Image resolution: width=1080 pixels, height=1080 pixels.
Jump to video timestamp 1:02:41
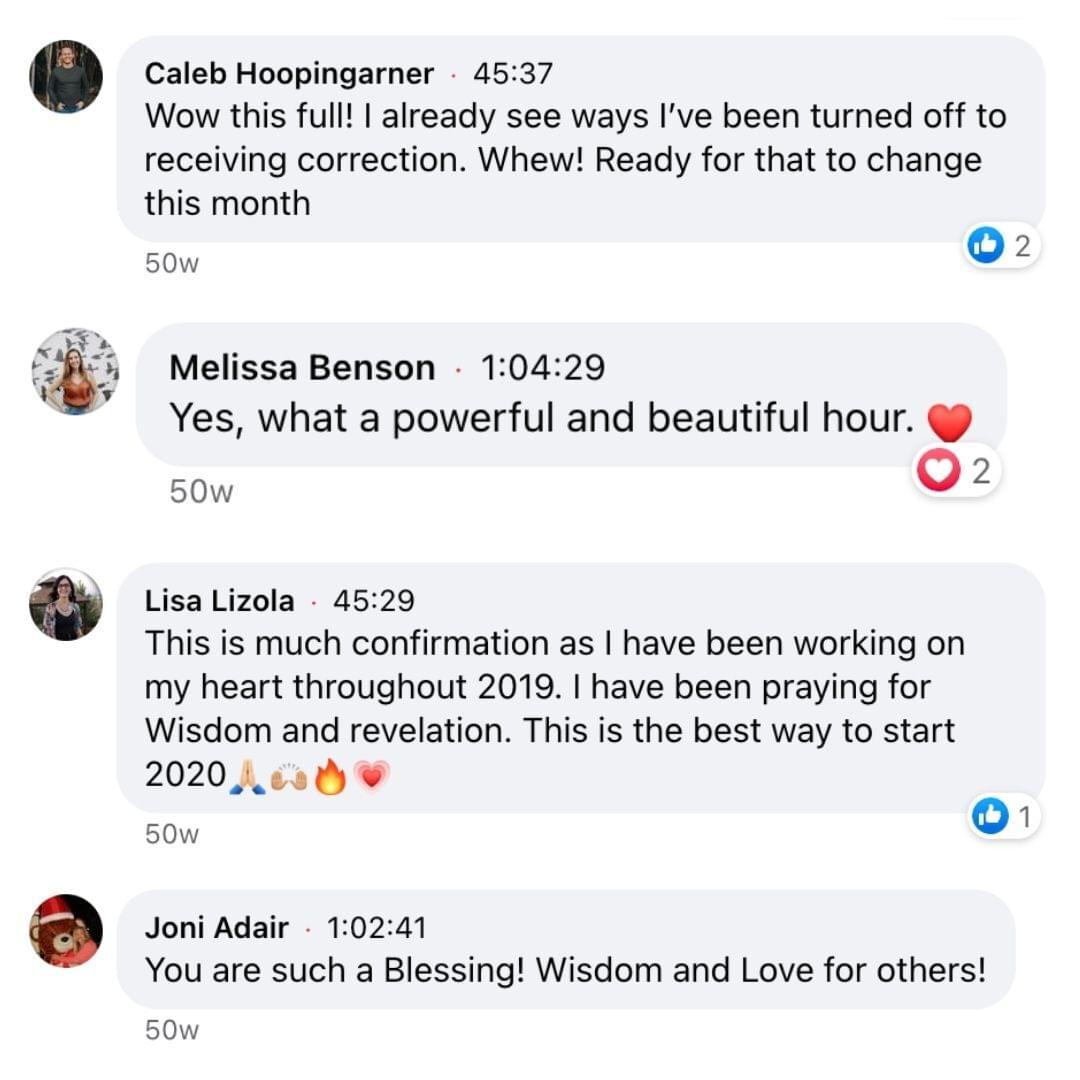(376, 928)
